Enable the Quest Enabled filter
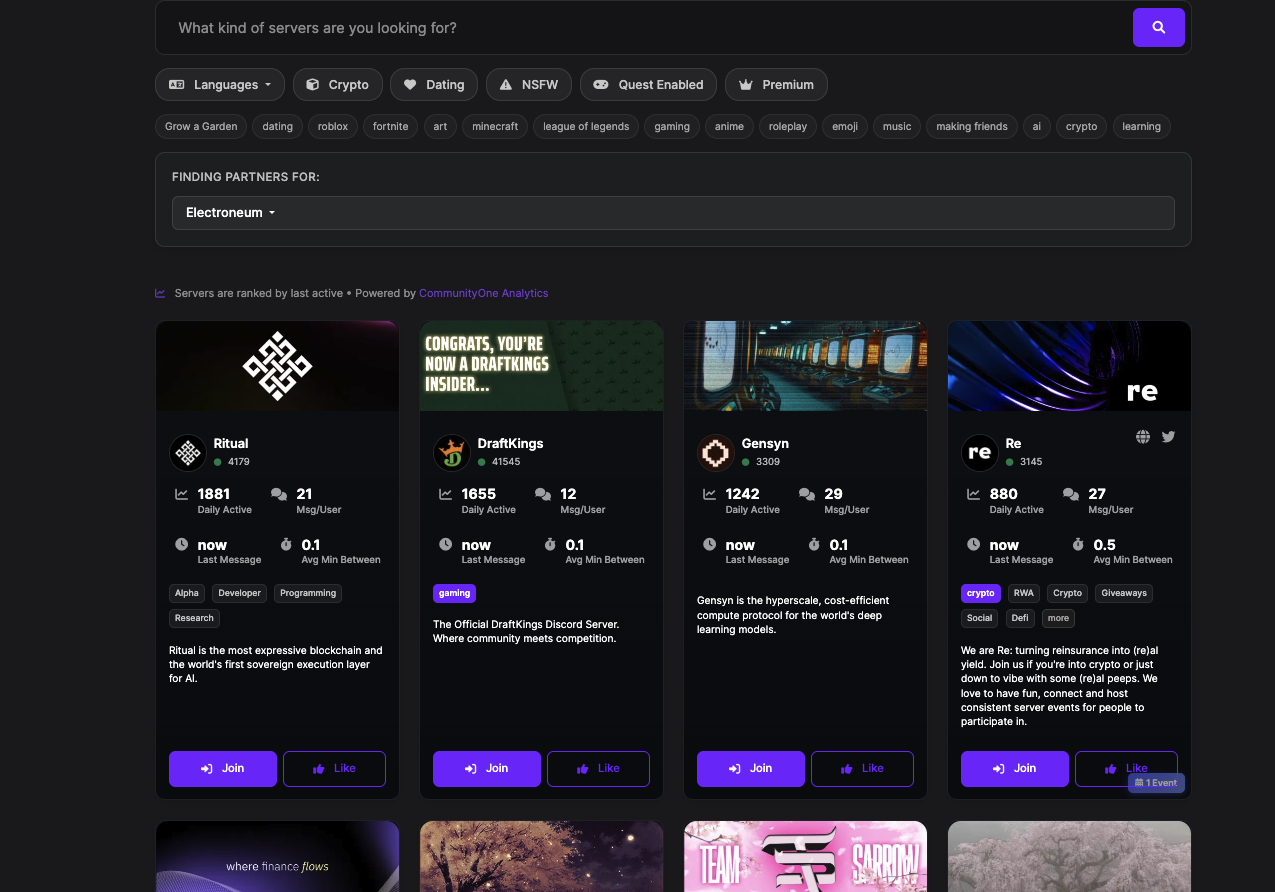This screenshot has width=1275, height=892. 648,84
